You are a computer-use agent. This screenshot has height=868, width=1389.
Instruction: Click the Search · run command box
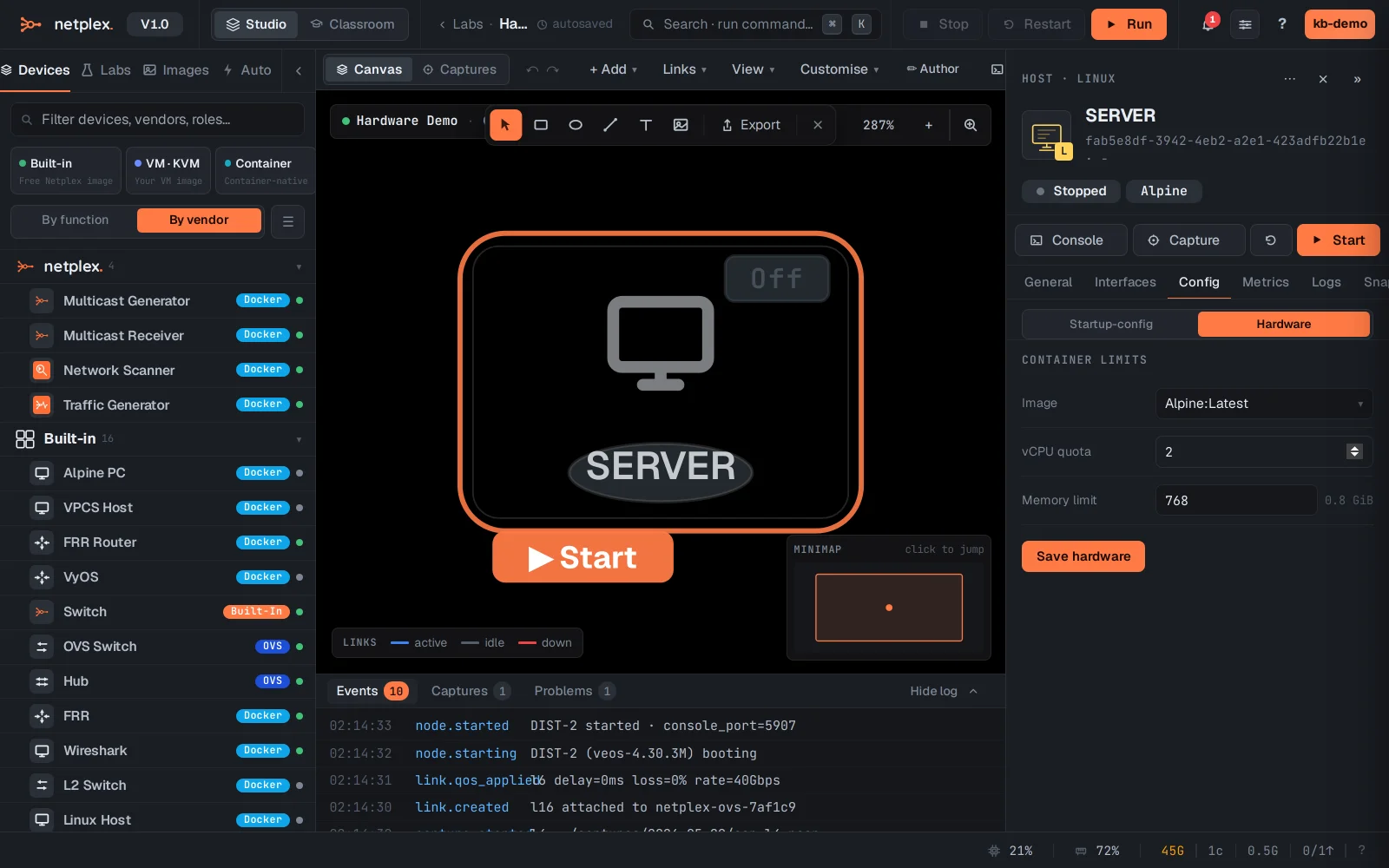click(754, 24)
